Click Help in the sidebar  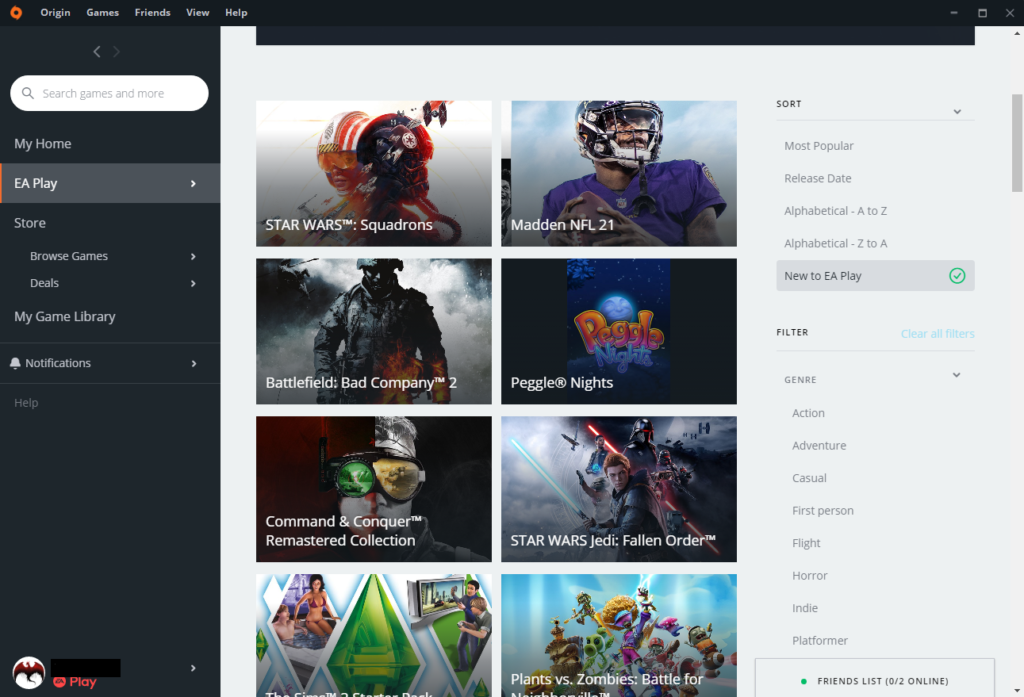(26, 403)
